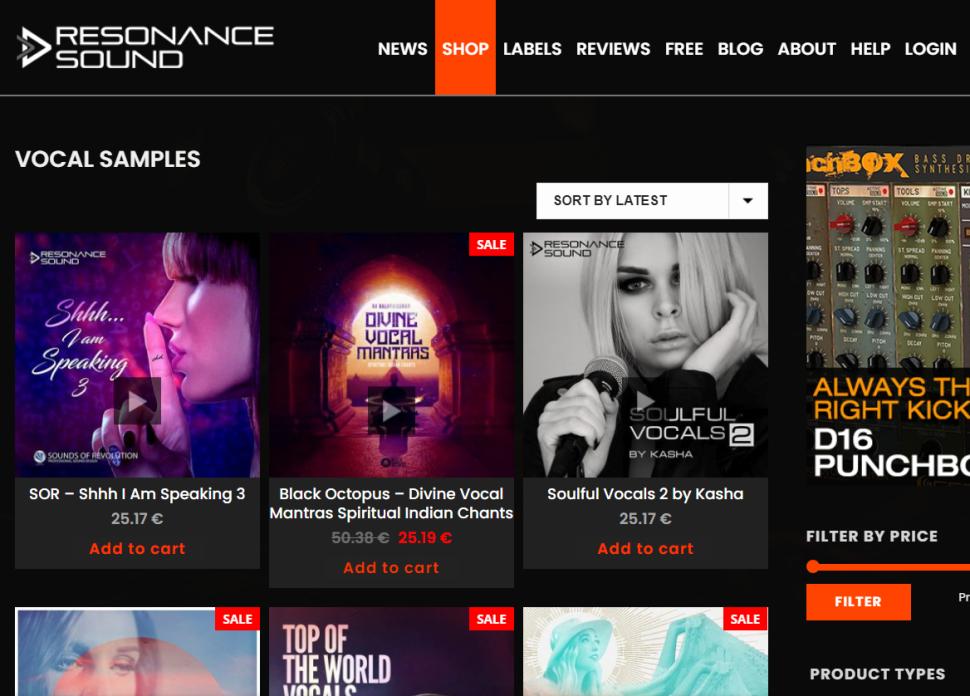The image size is (970, 696).
Task: Click Divine Vocal Mantras cover image
Action: [x=392, y=355]
